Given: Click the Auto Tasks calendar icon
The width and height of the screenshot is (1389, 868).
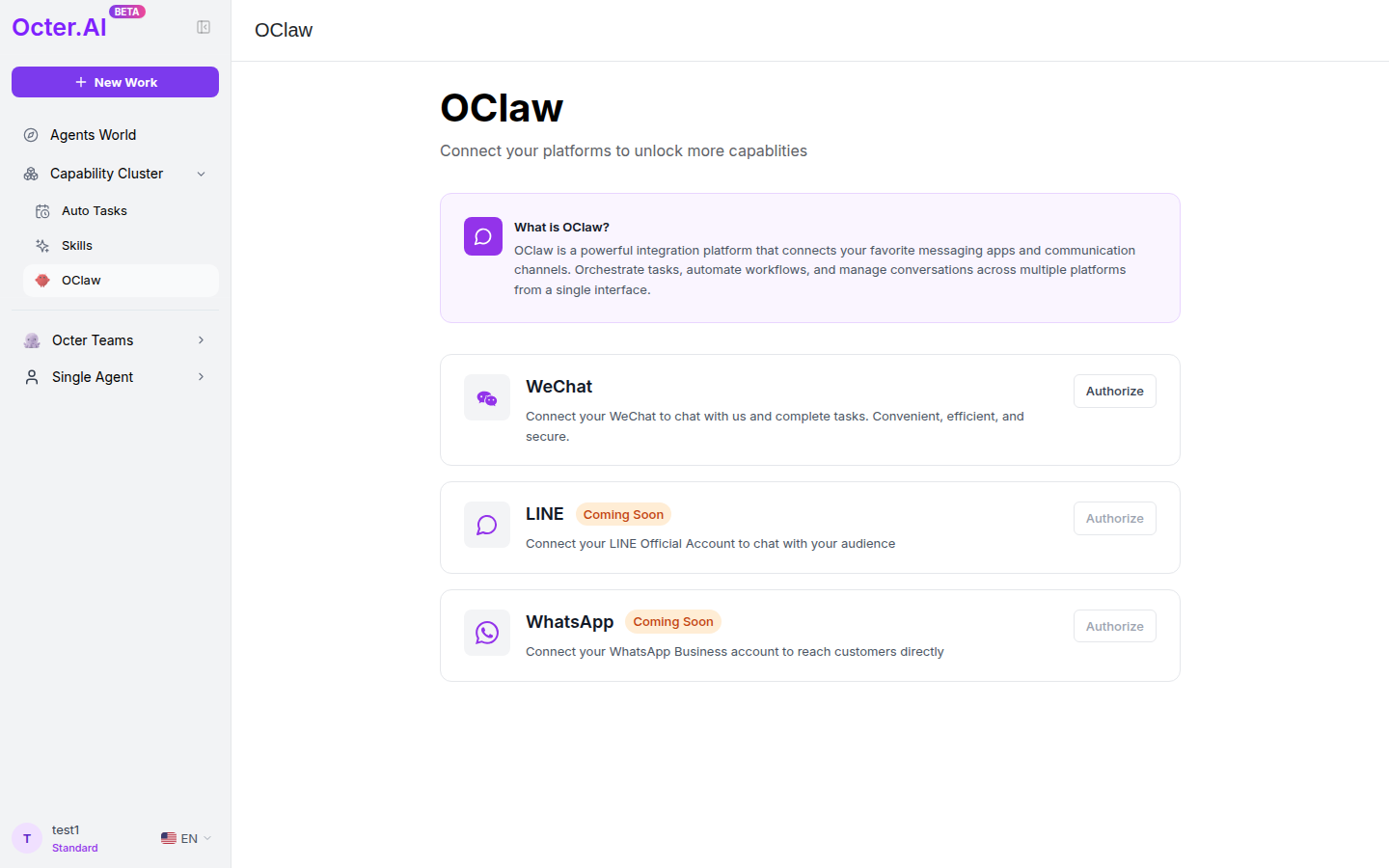Looking at the screenshot, I should tap(42, 211).
